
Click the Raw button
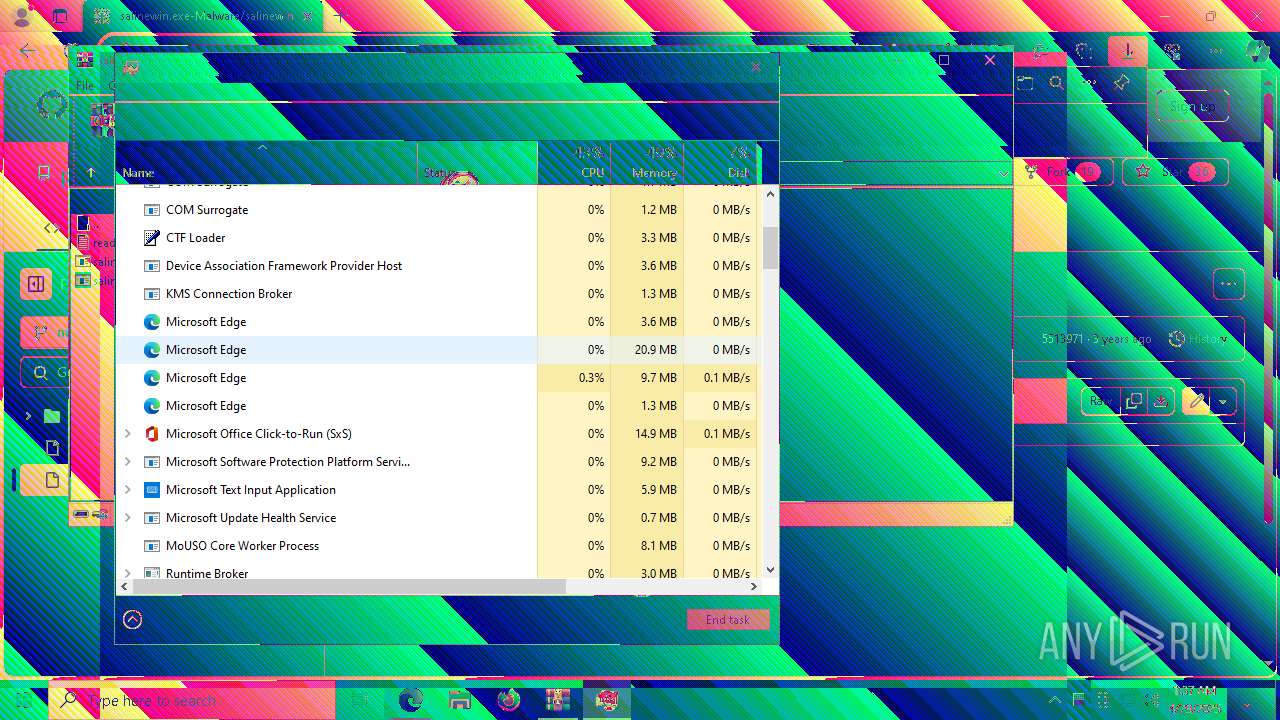tap(1100, 402)
